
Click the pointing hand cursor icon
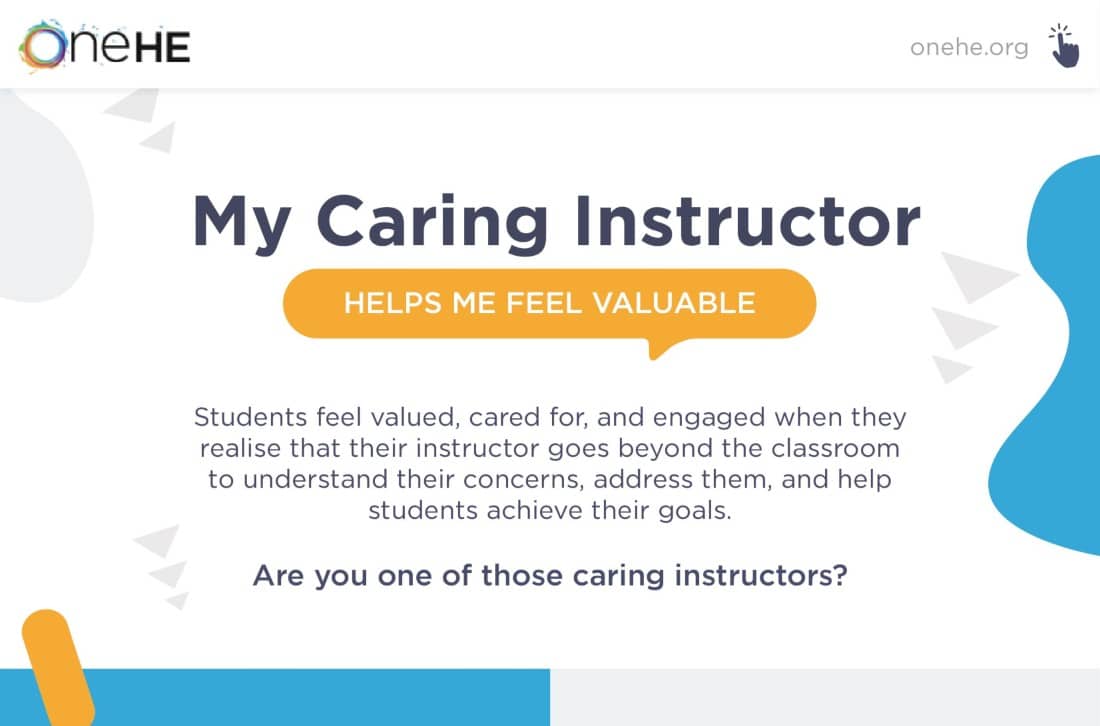[1064, 46]
